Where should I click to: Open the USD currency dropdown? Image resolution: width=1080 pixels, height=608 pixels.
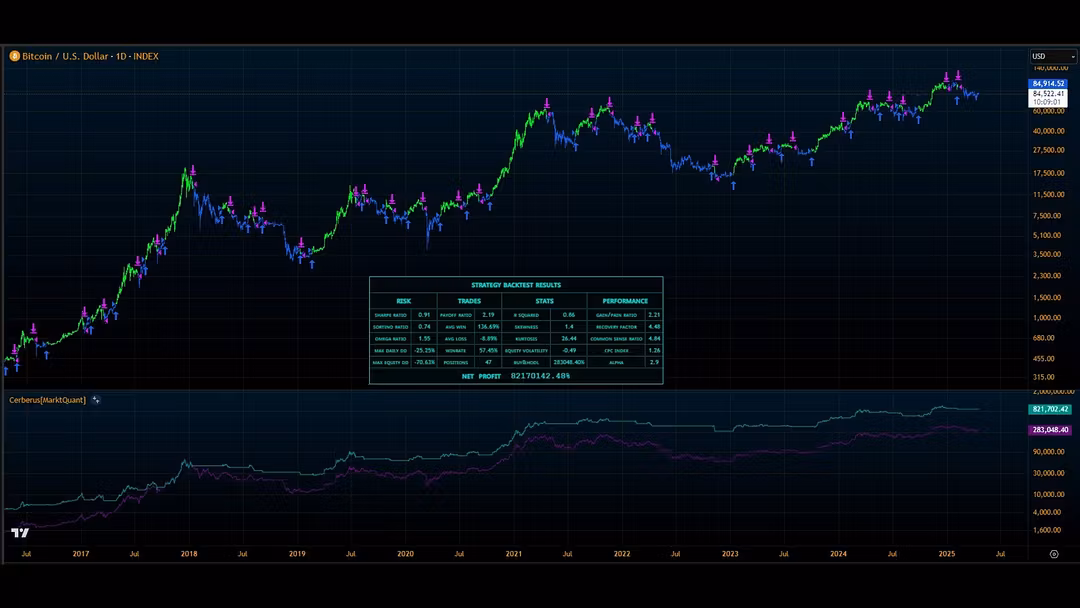click(x=1053, y=57)
